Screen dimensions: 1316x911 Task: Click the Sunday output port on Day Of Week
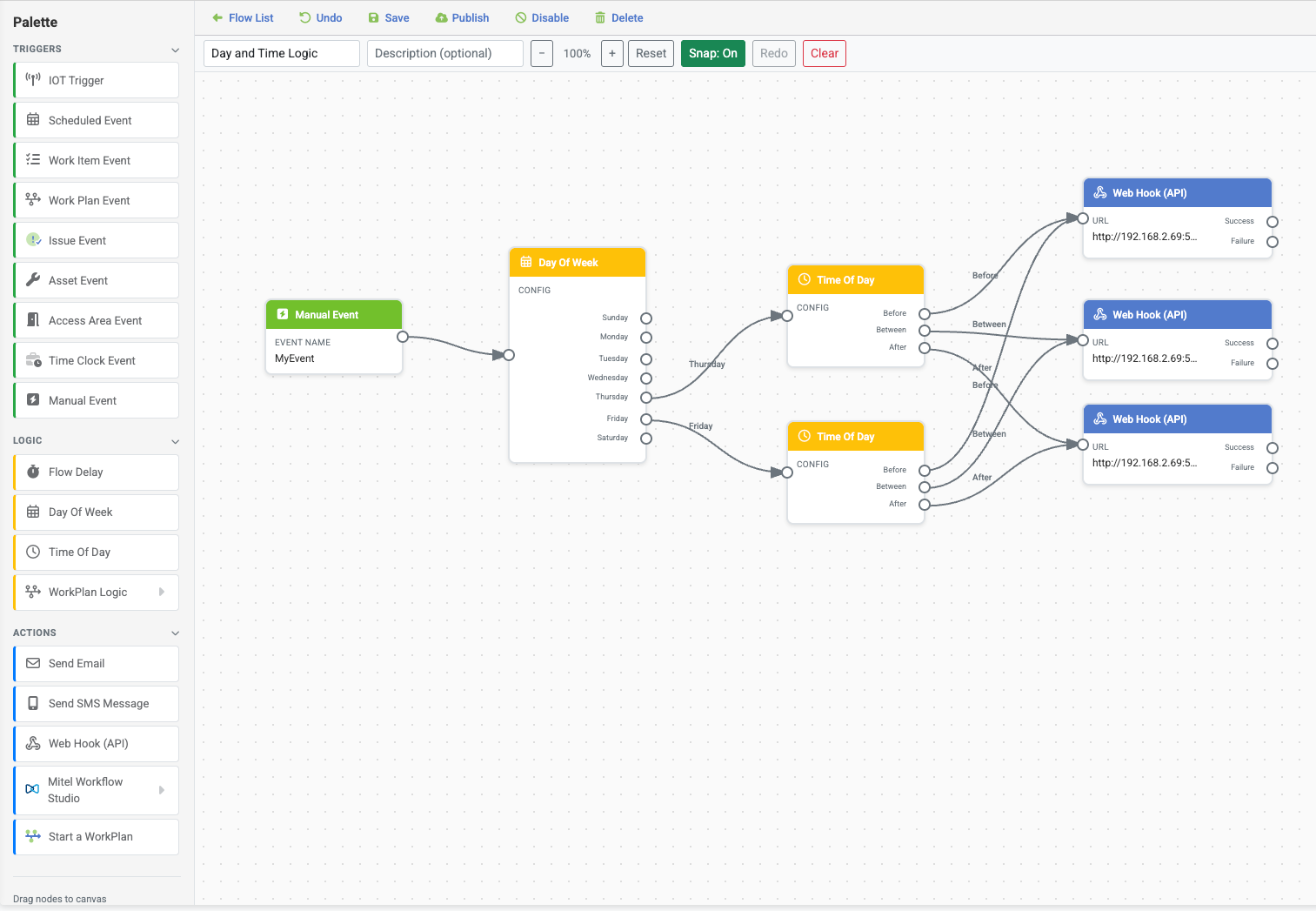[x=646, y=318]
